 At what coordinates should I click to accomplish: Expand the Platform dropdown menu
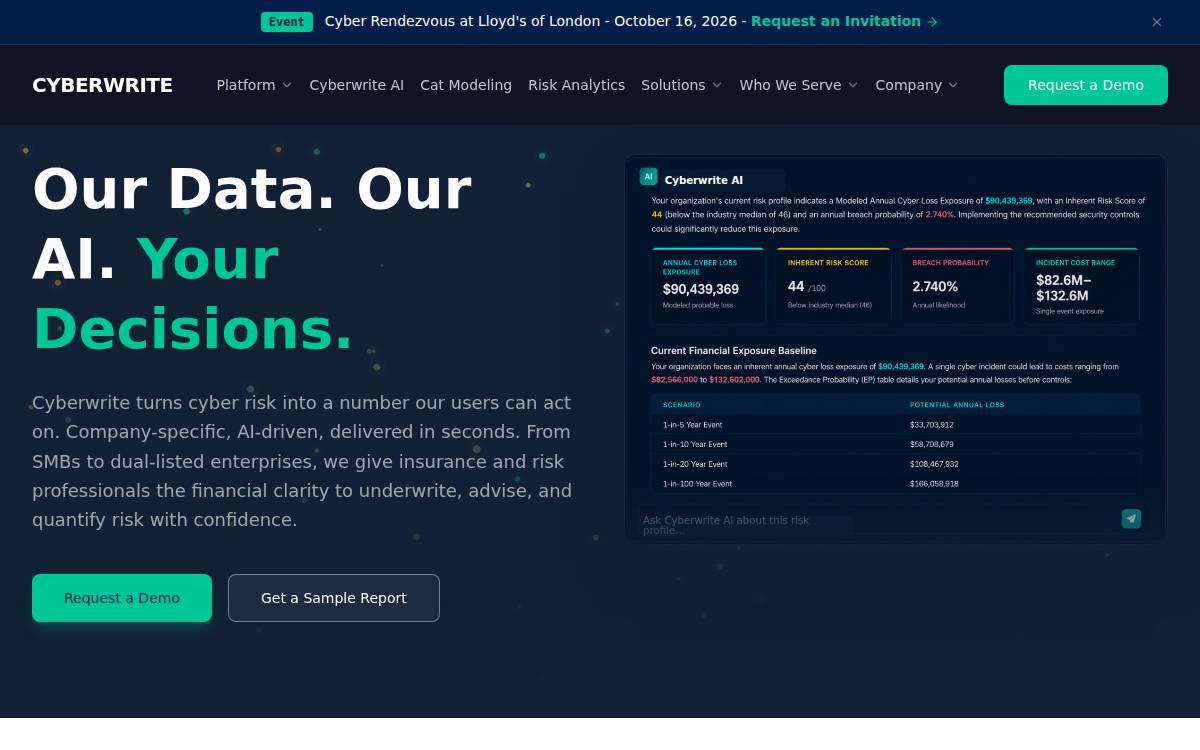254,85
